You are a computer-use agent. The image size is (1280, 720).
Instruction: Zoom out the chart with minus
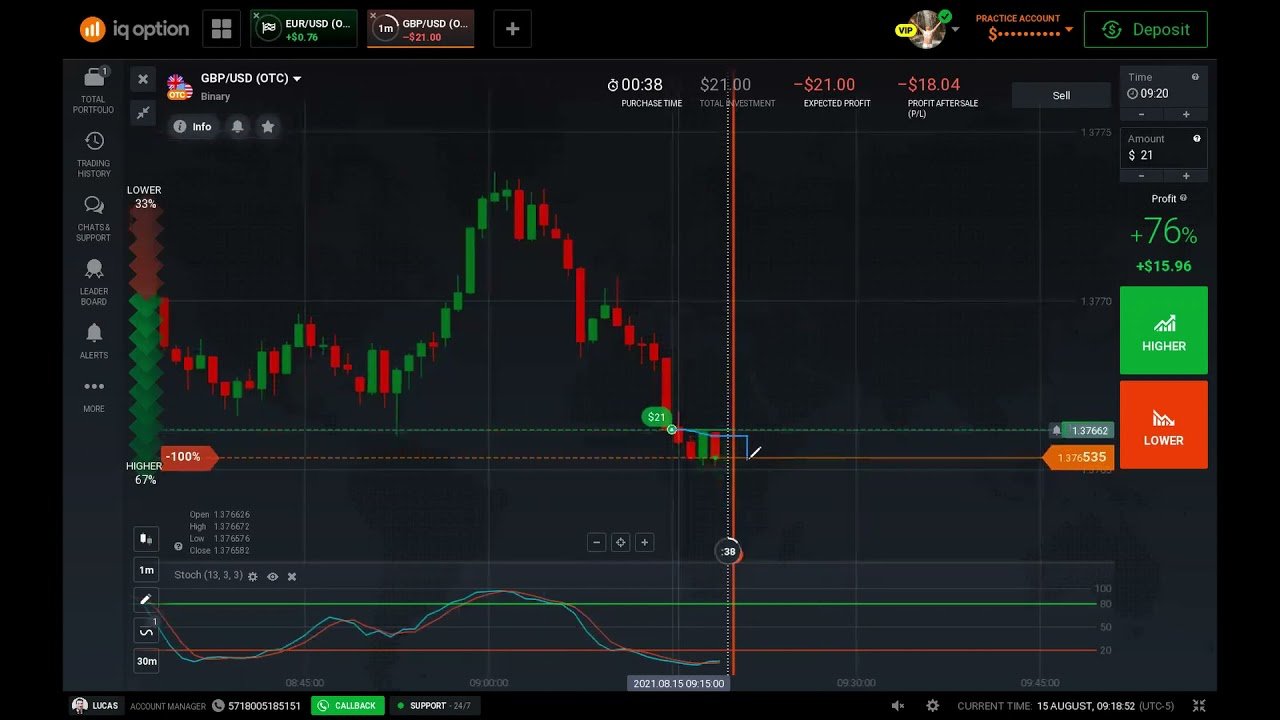point(597,542)
